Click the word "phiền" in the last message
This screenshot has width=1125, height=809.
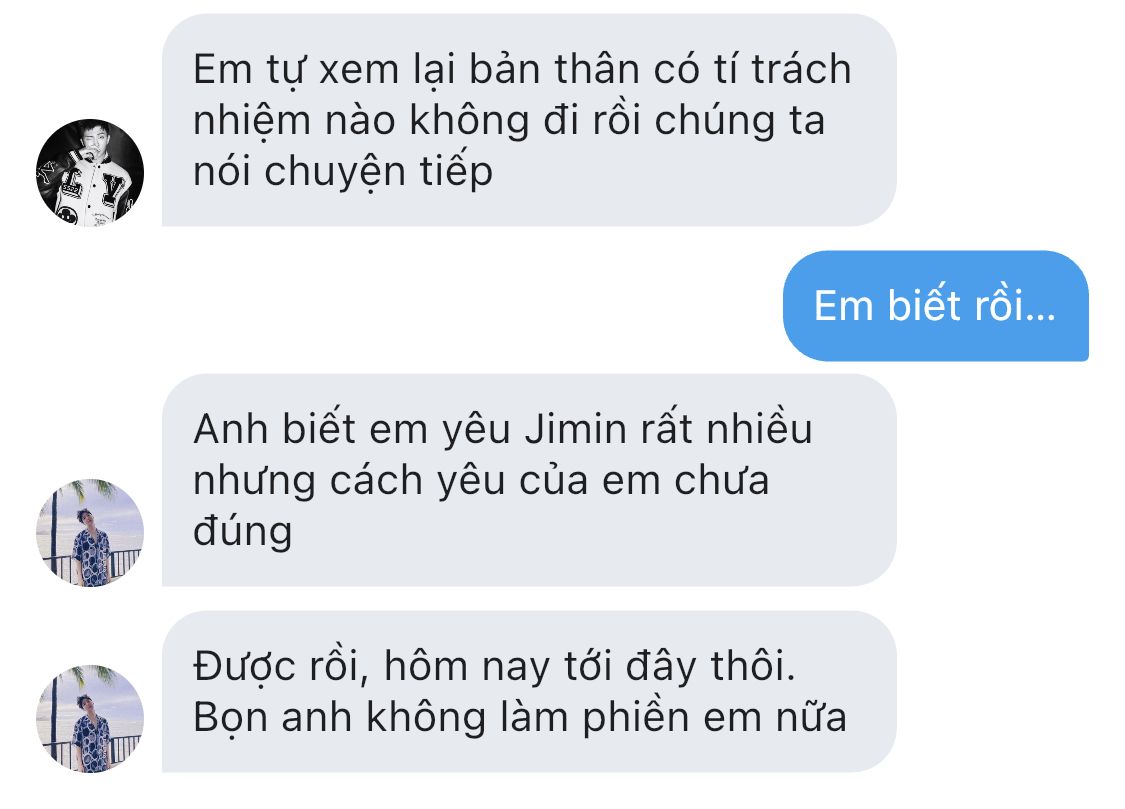[x=637, y=718]
